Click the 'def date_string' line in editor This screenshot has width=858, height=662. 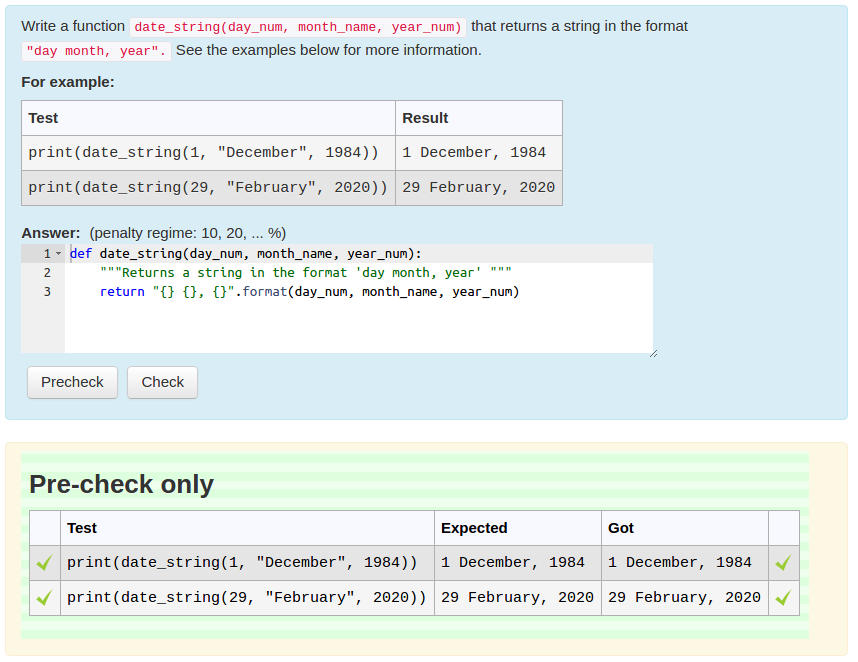coord(246,254)
